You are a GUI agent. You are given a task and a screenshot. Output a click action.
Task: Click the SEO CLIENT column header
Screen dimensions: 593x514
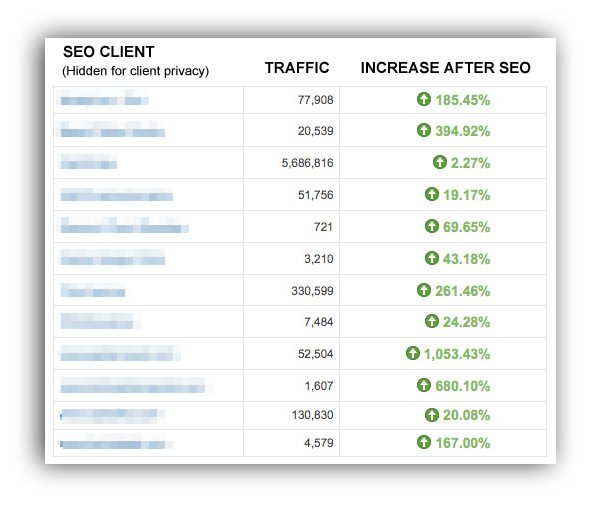(x=109, y=52)
